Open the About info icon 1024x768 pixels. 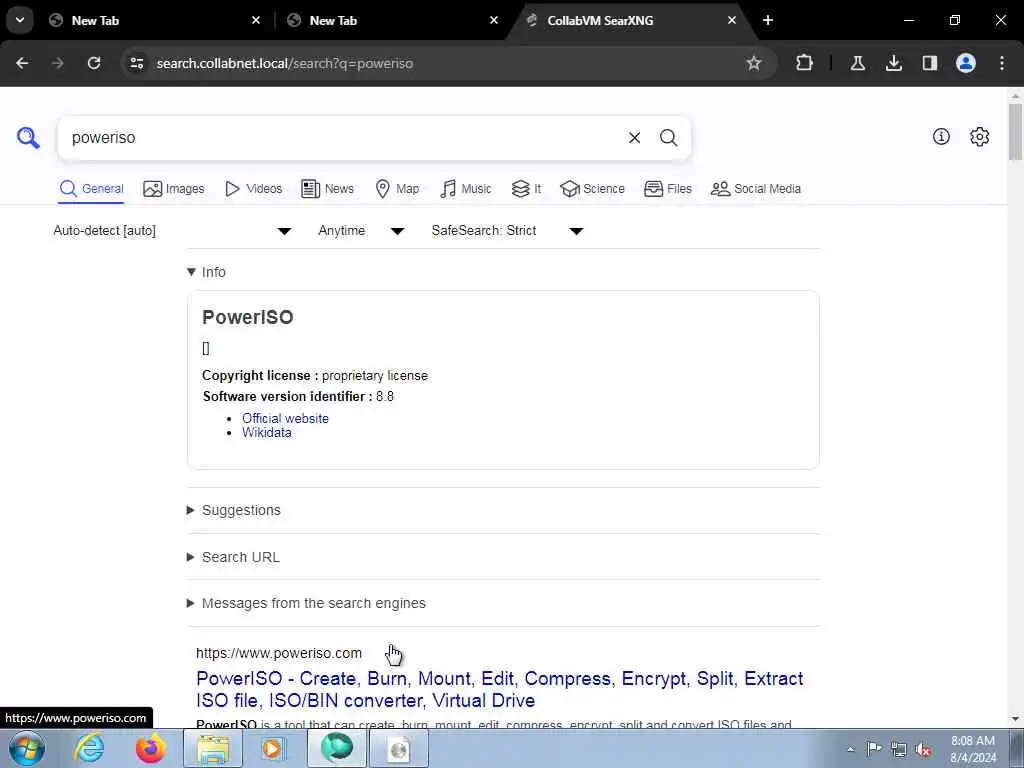941,136
